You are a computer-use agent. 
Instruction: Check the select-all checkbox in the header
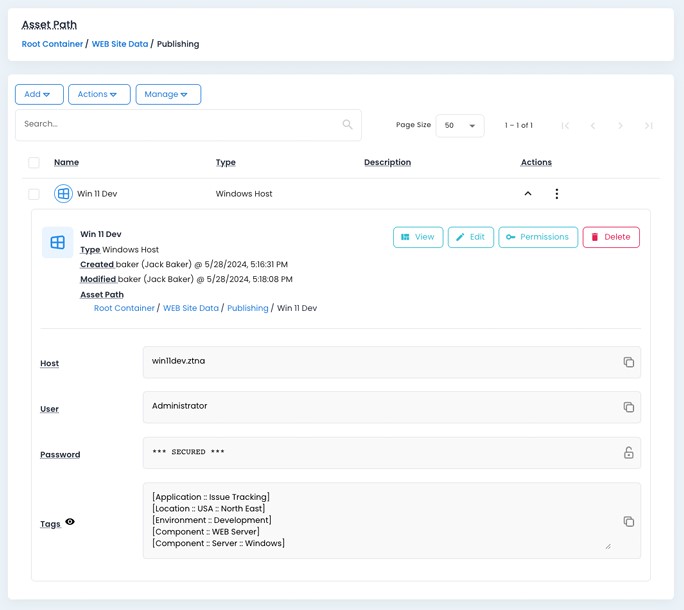(x=34, y=162)
